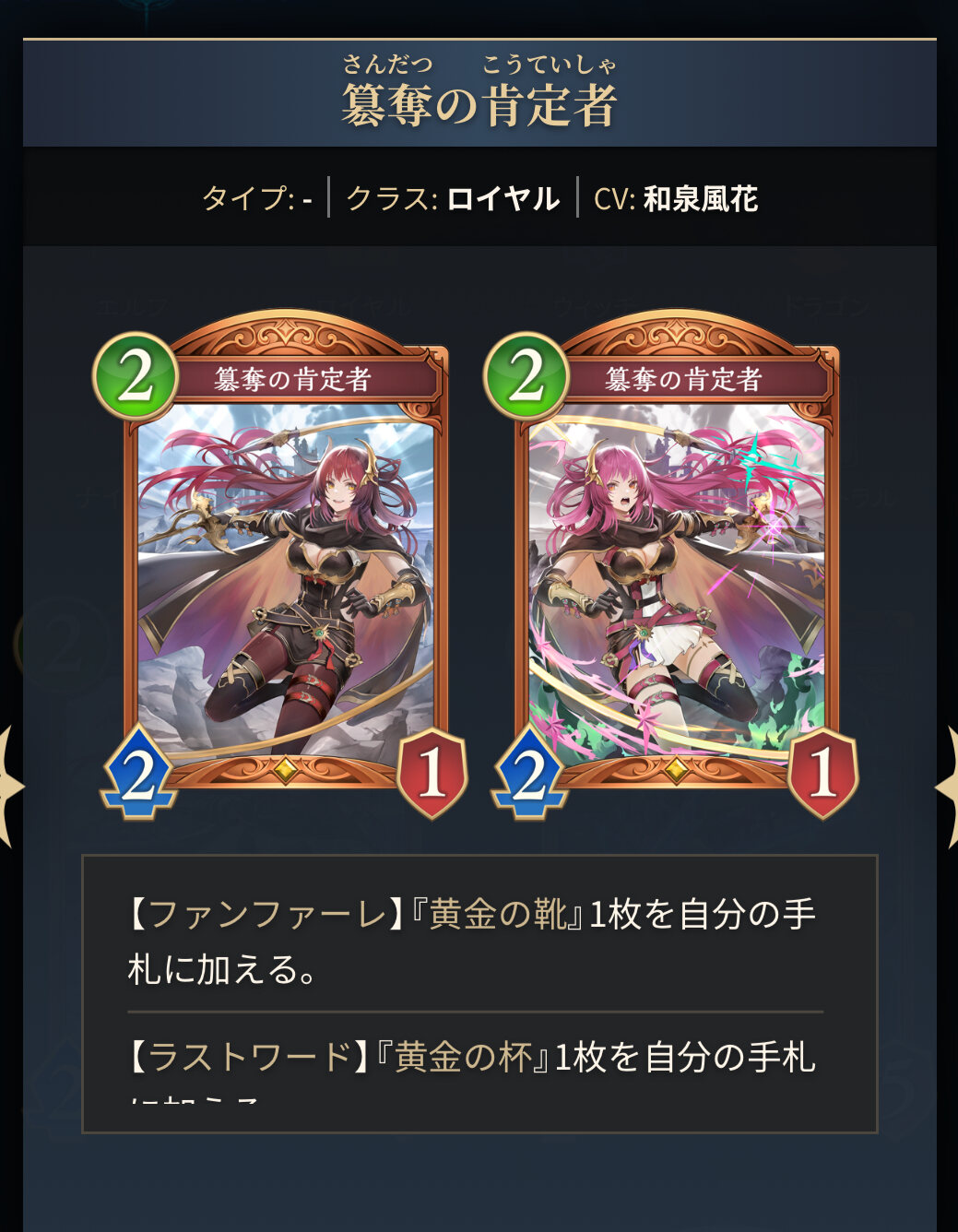Open the base form card artwork

286,580
